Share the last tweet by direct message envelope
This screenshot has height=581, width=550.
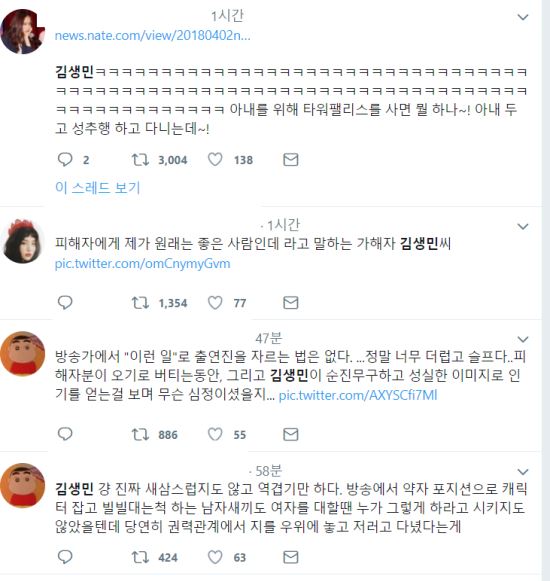(x=291, y=557)
